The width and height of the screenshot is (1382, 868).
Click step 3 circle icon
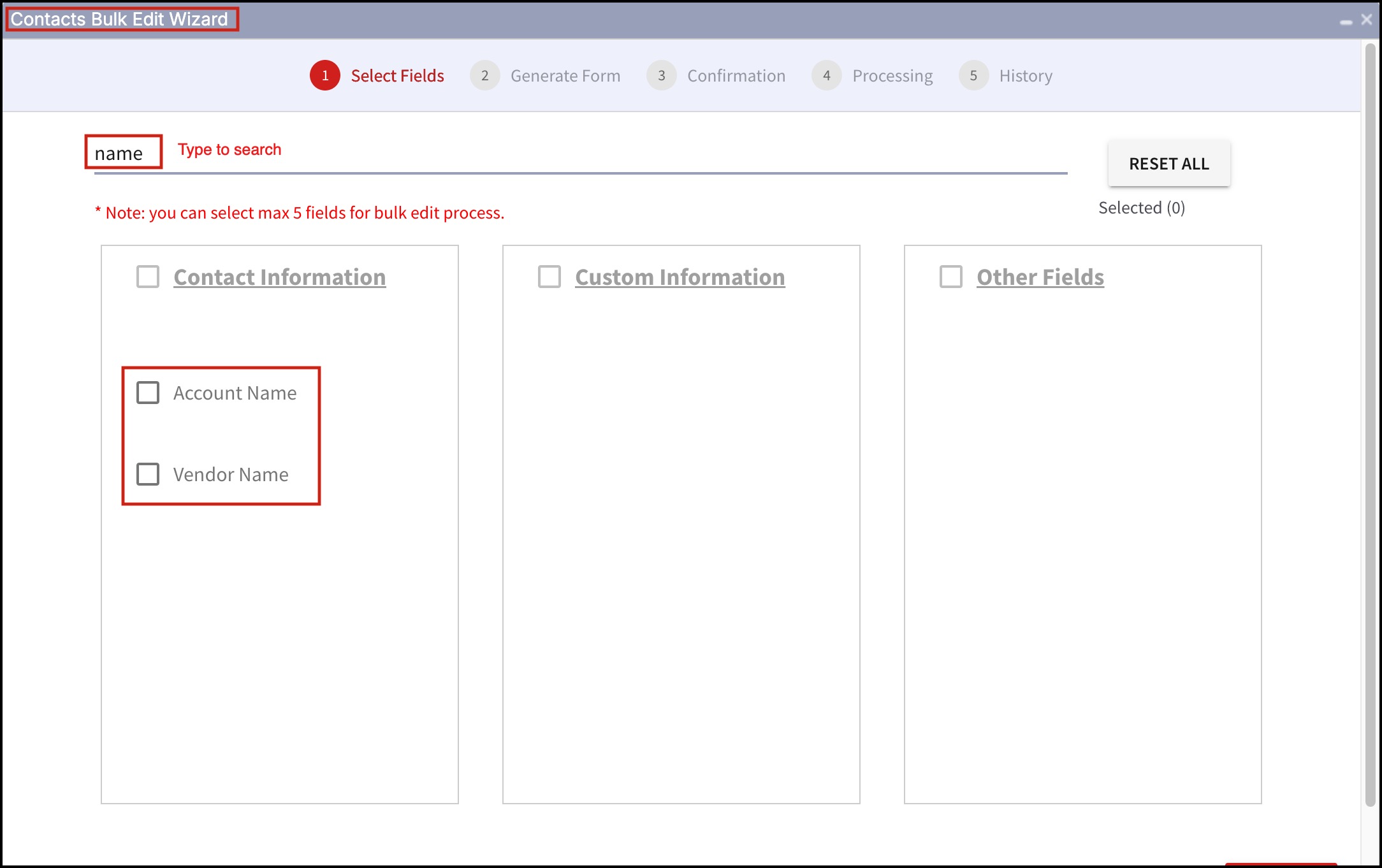[661, 76]
